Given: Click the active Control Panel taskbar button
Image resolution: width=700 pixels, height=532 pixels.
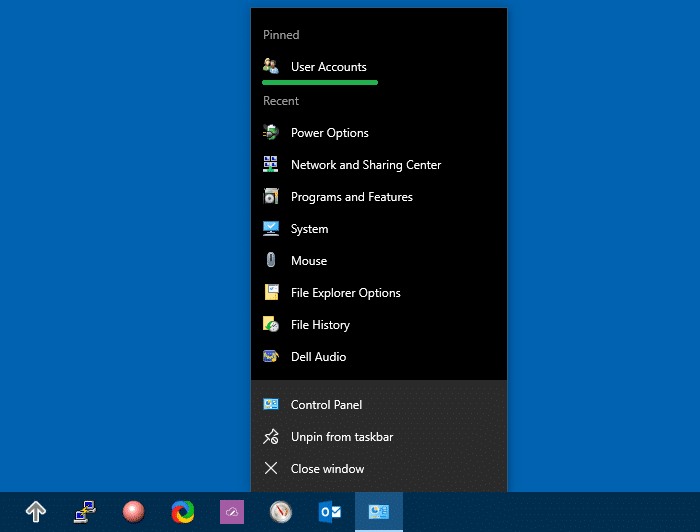Looking at the screenshot, I should click(379, 512).
